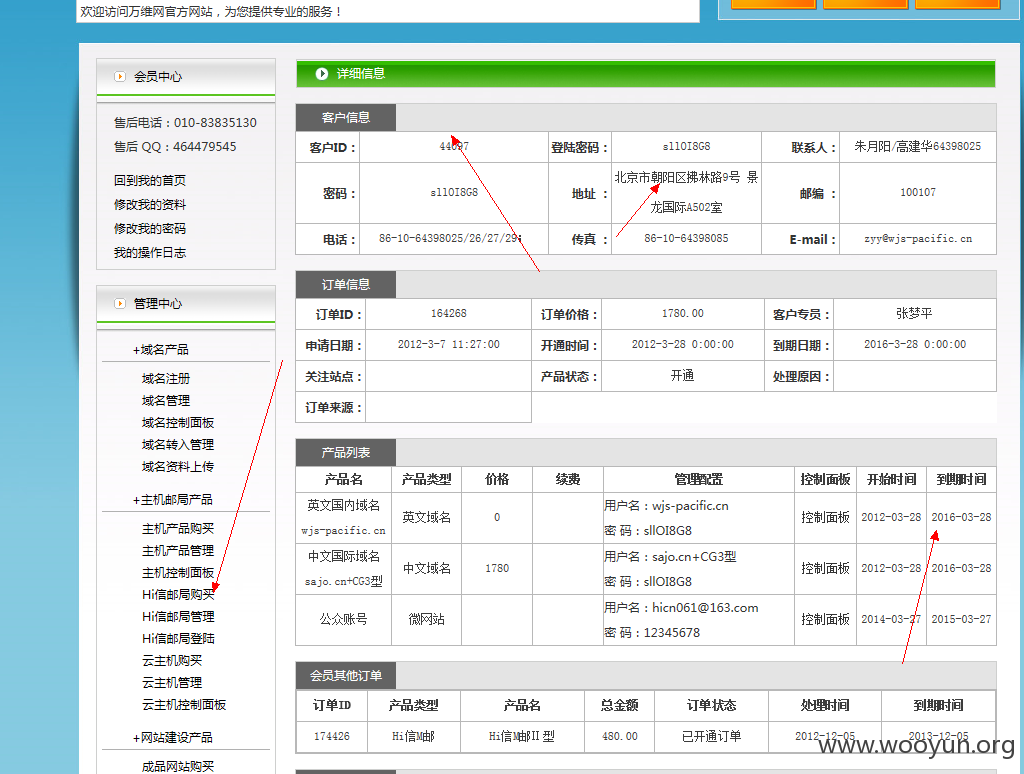
Task: Open 云主机购买
Action: [172, 661]
